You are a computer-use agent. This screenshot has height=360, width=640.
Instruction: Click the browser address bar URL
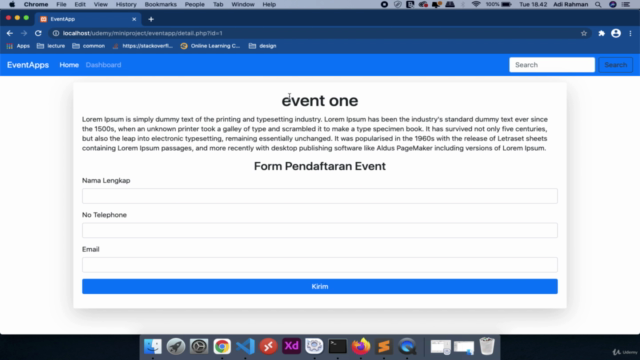point(143,33)
